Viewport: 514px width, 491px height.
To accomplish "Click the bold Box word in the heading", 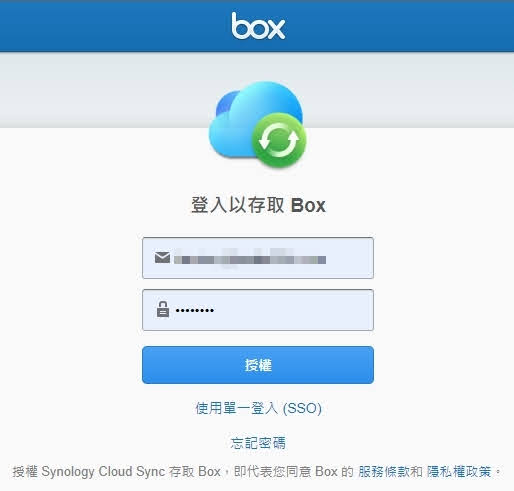I will pos(308,205).
